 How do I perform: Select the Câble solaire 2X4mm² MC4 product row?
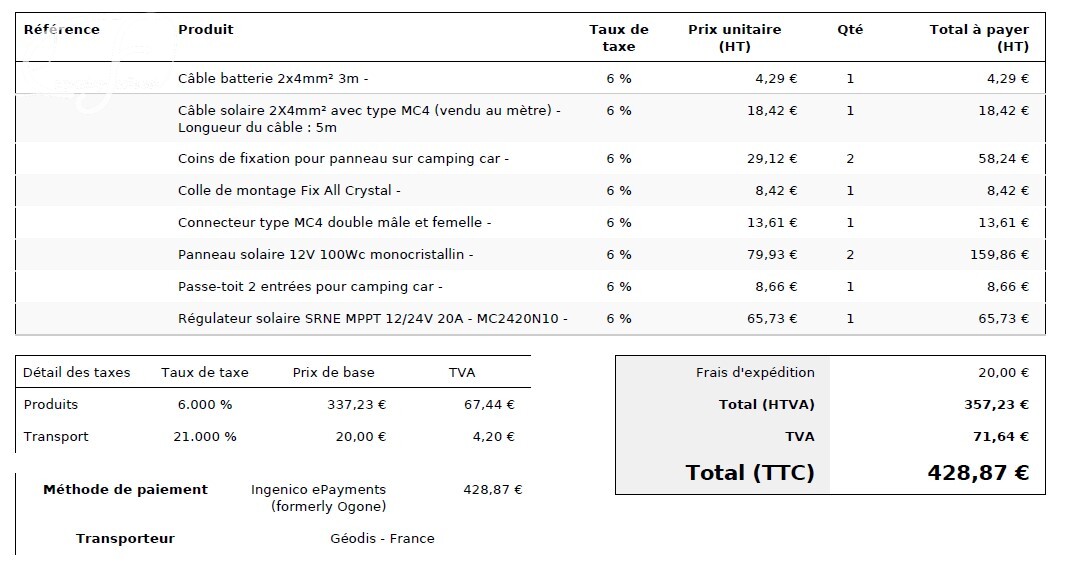click(x=369, y=118)
